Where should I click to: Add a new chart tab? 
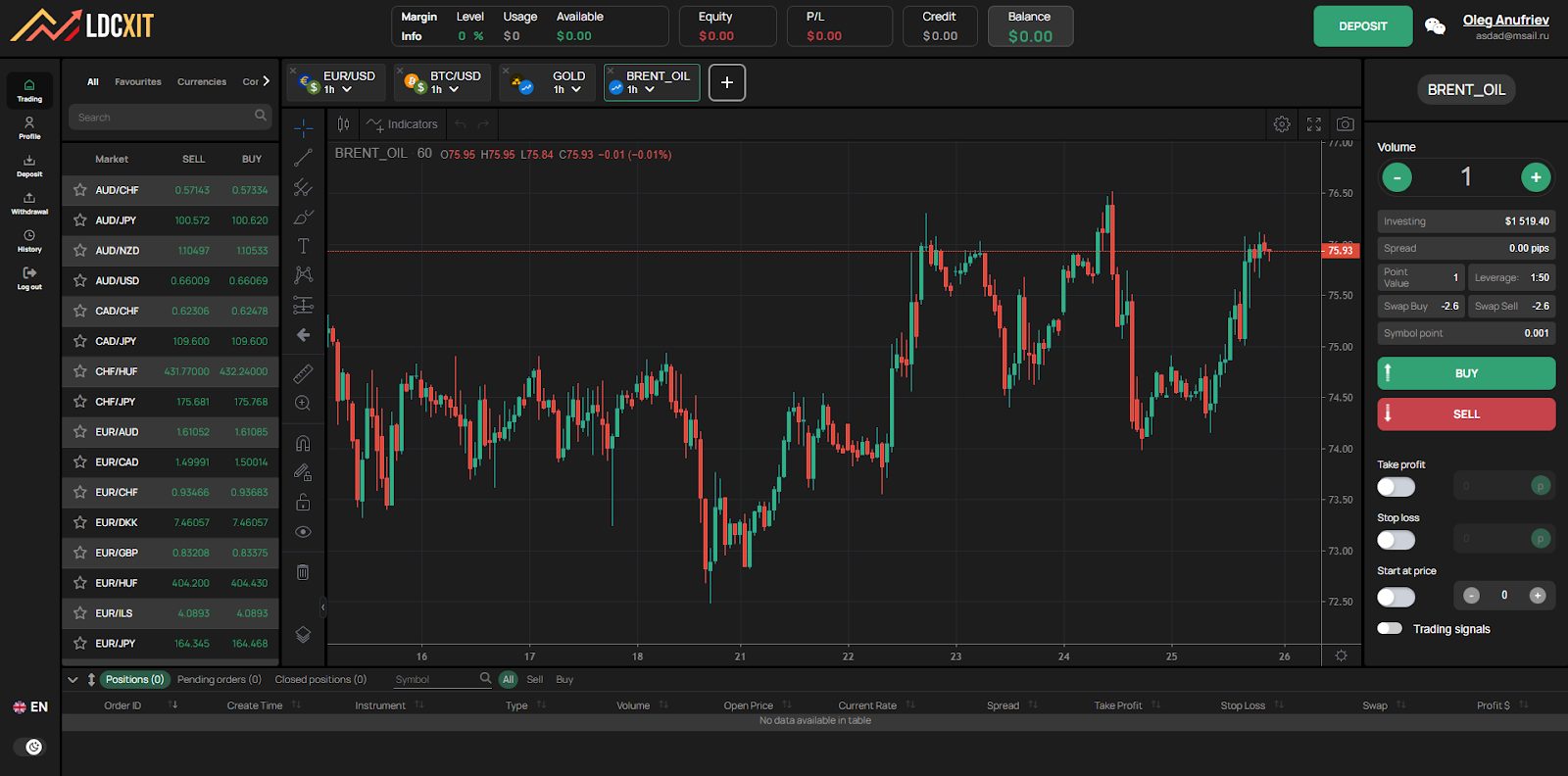(x=727, y=82)
